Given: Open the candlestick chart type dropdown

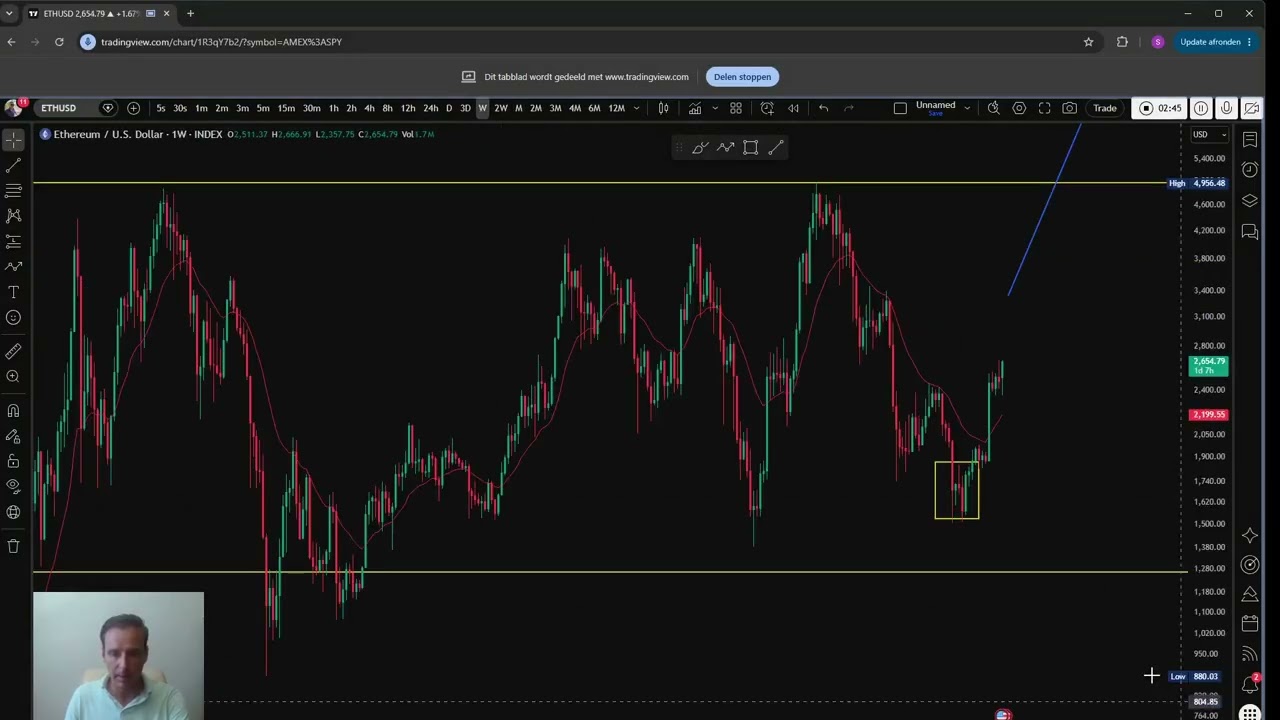Looking at the screenshot, I should [x=663, y=108].
